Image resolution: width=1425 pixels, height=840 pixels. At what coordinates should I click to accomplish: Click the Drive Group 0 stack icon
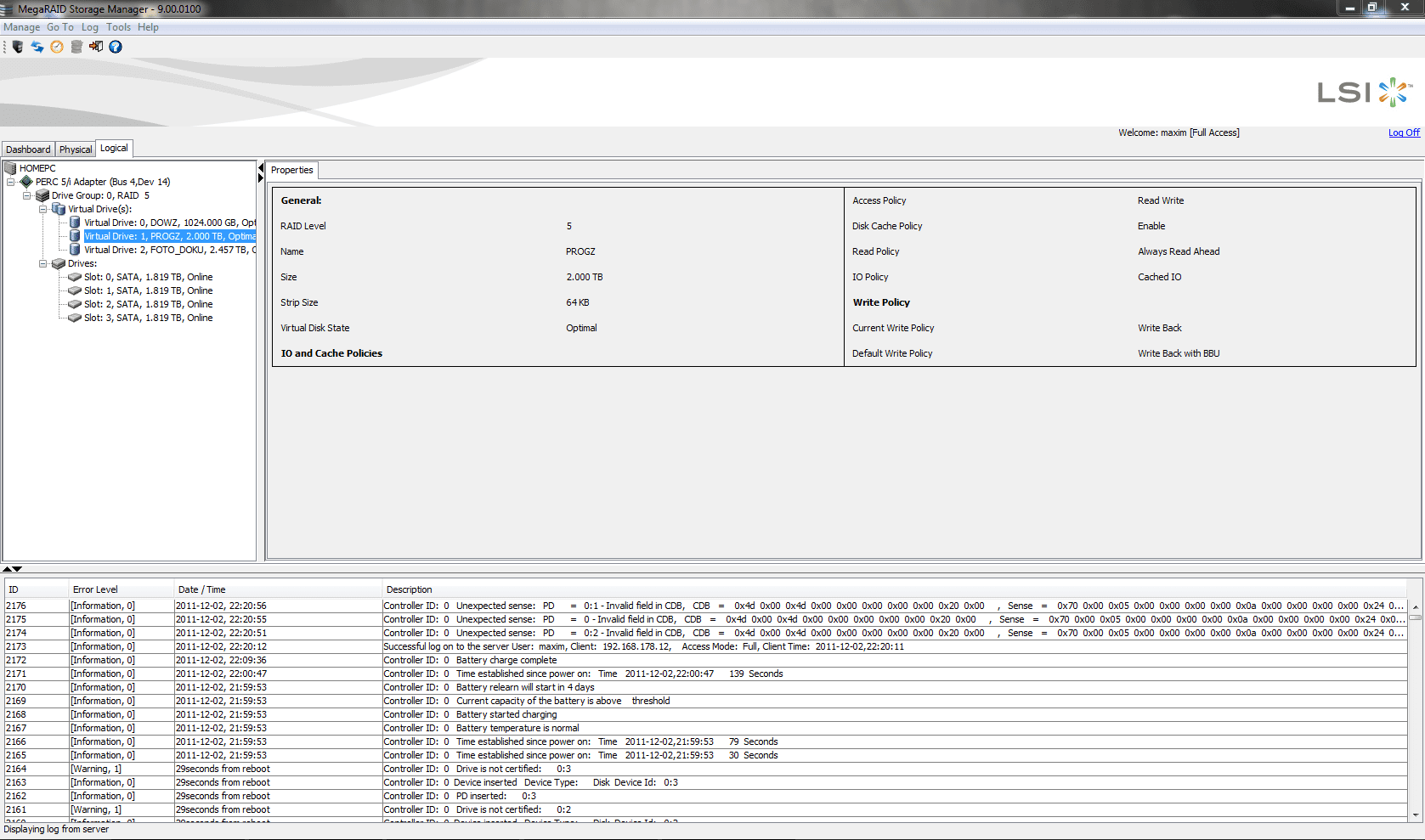tap(42, 195)
